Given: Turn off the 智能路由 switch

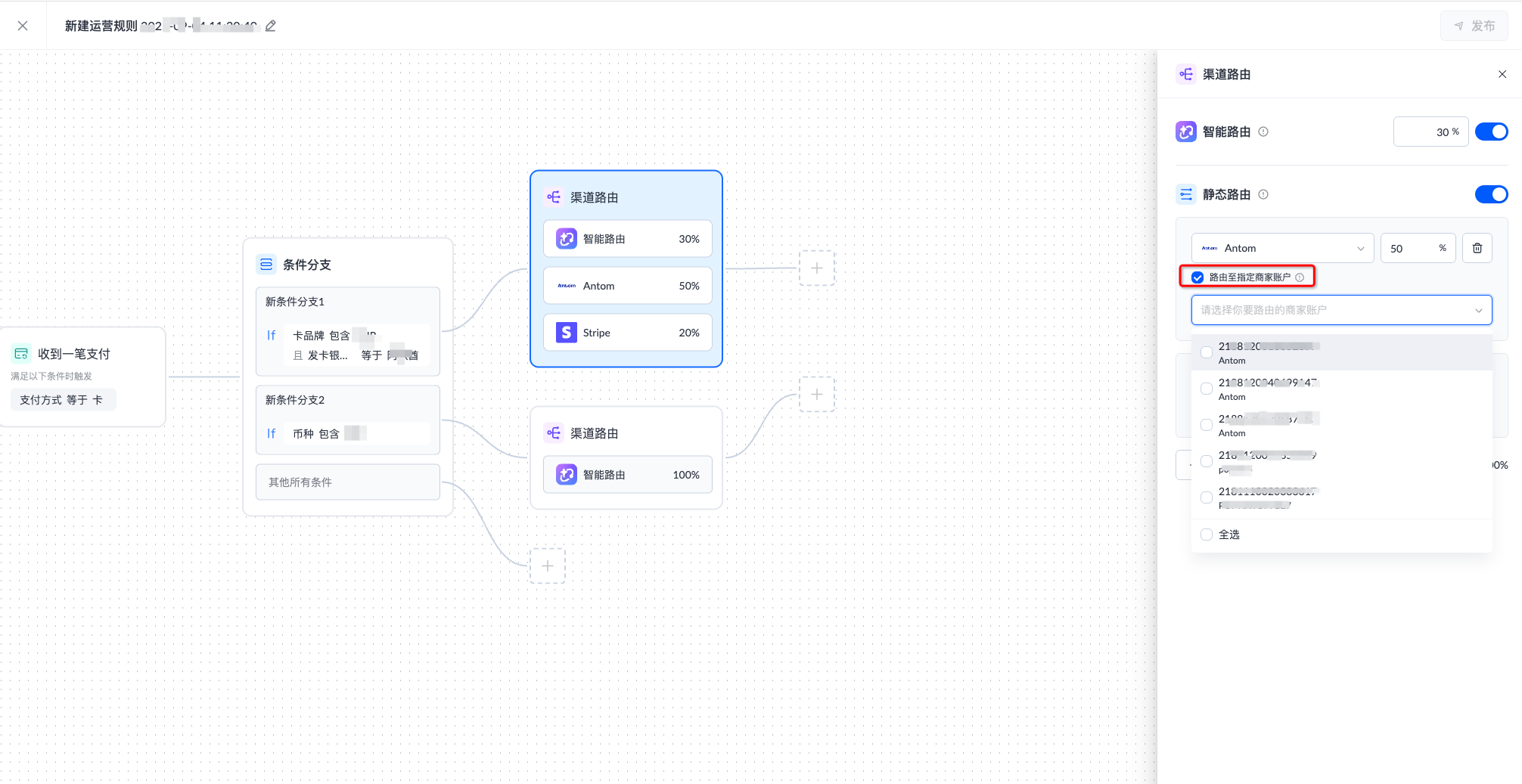Looking at the screenshot, I should coord(1491,132).
